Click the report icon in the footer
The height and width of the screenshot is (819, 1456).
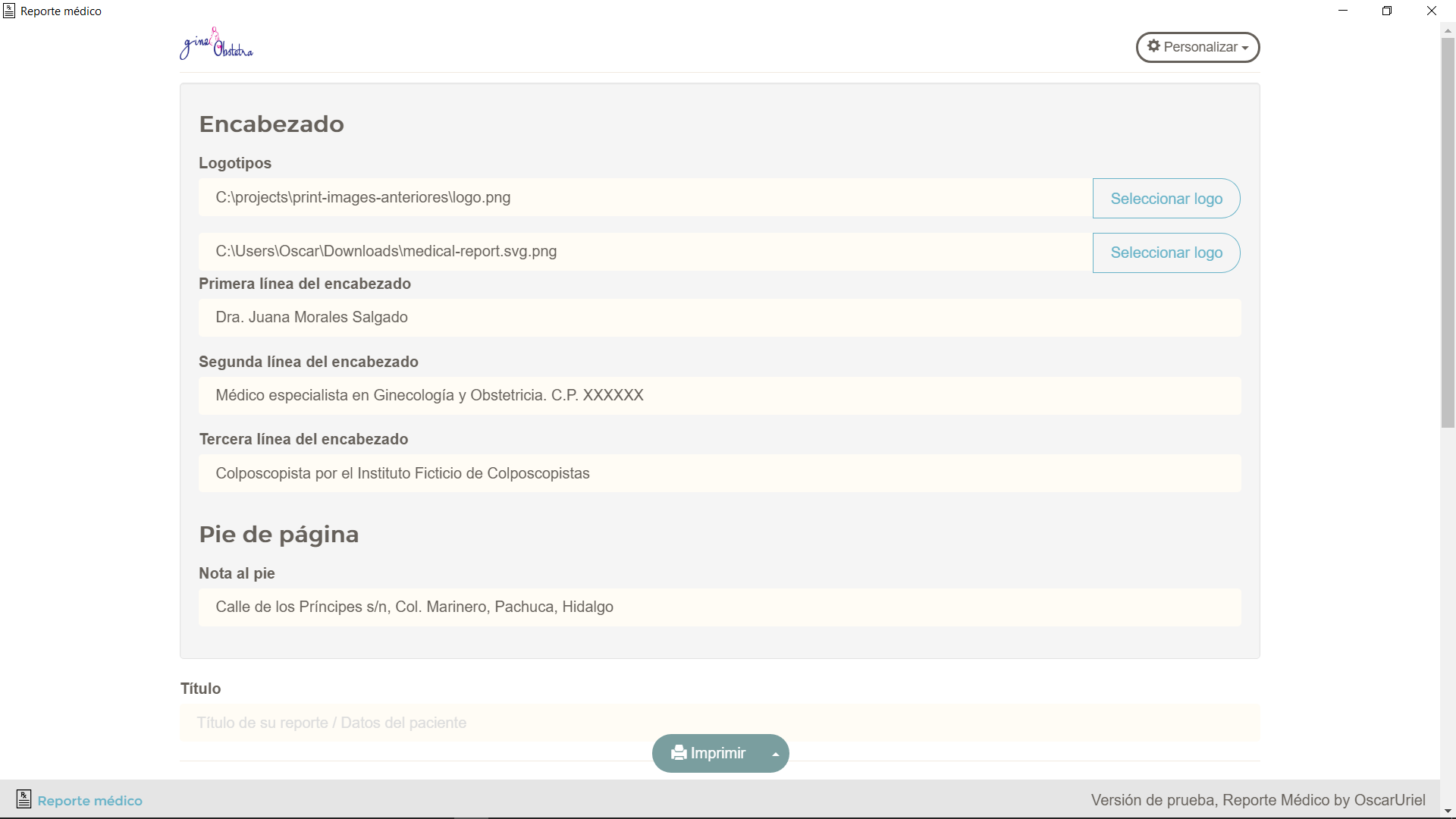[24, 799]
